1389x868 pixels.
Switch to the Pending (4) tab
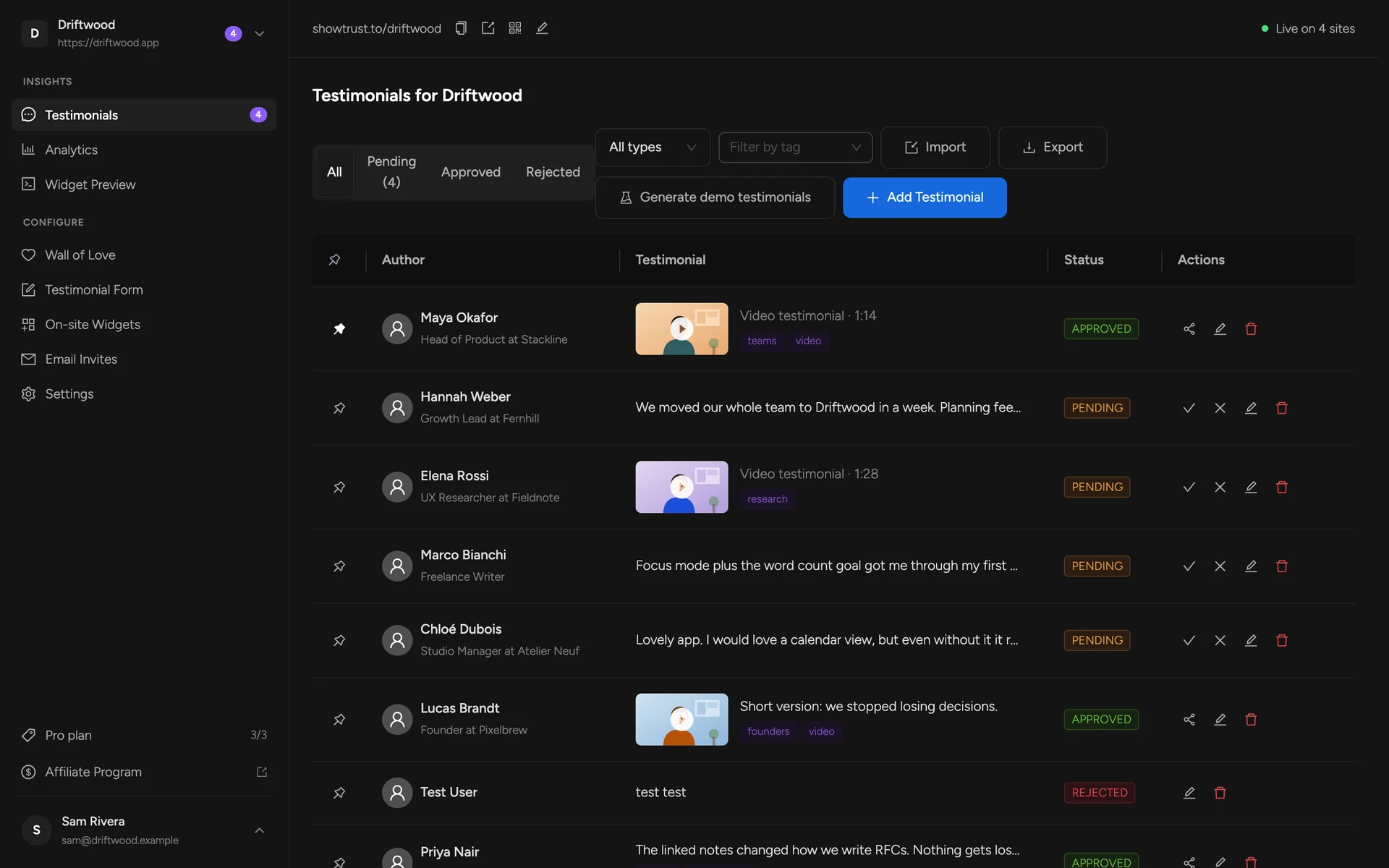pos(391,172)
